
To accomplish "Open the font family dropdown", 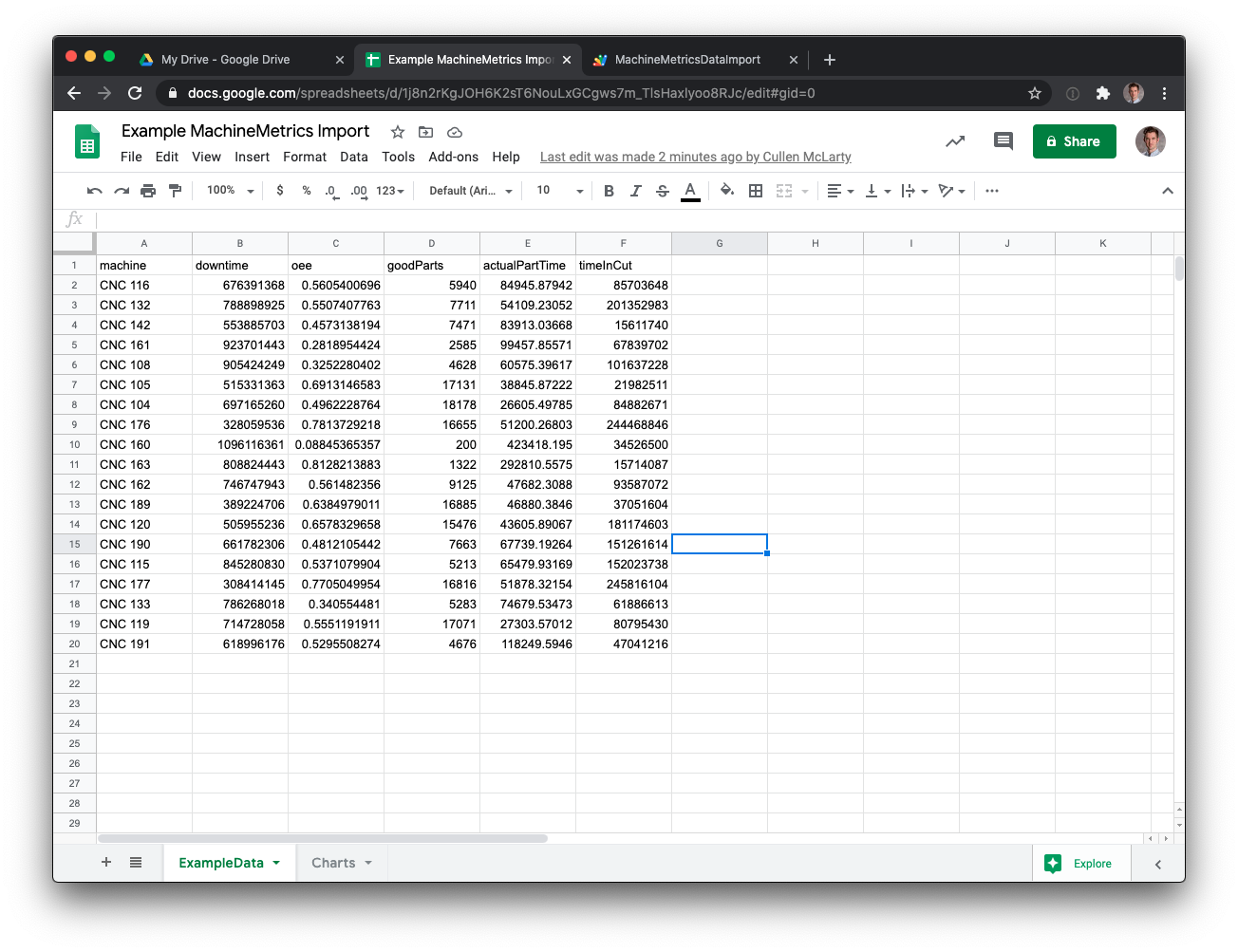I will (470, 191).
